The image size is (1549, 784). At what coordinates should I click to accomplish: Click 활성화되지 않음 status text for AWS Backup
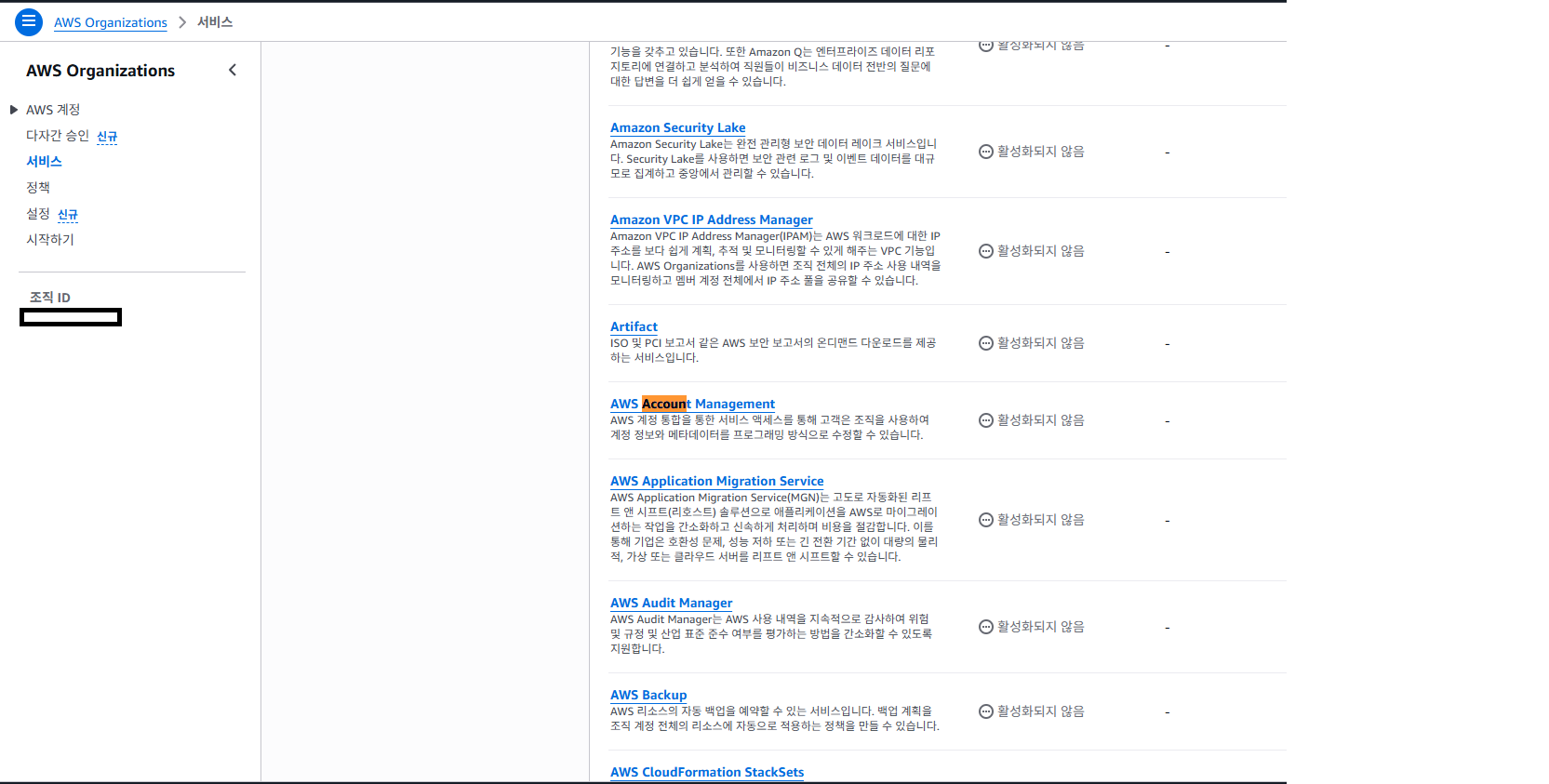(1041, 711)
